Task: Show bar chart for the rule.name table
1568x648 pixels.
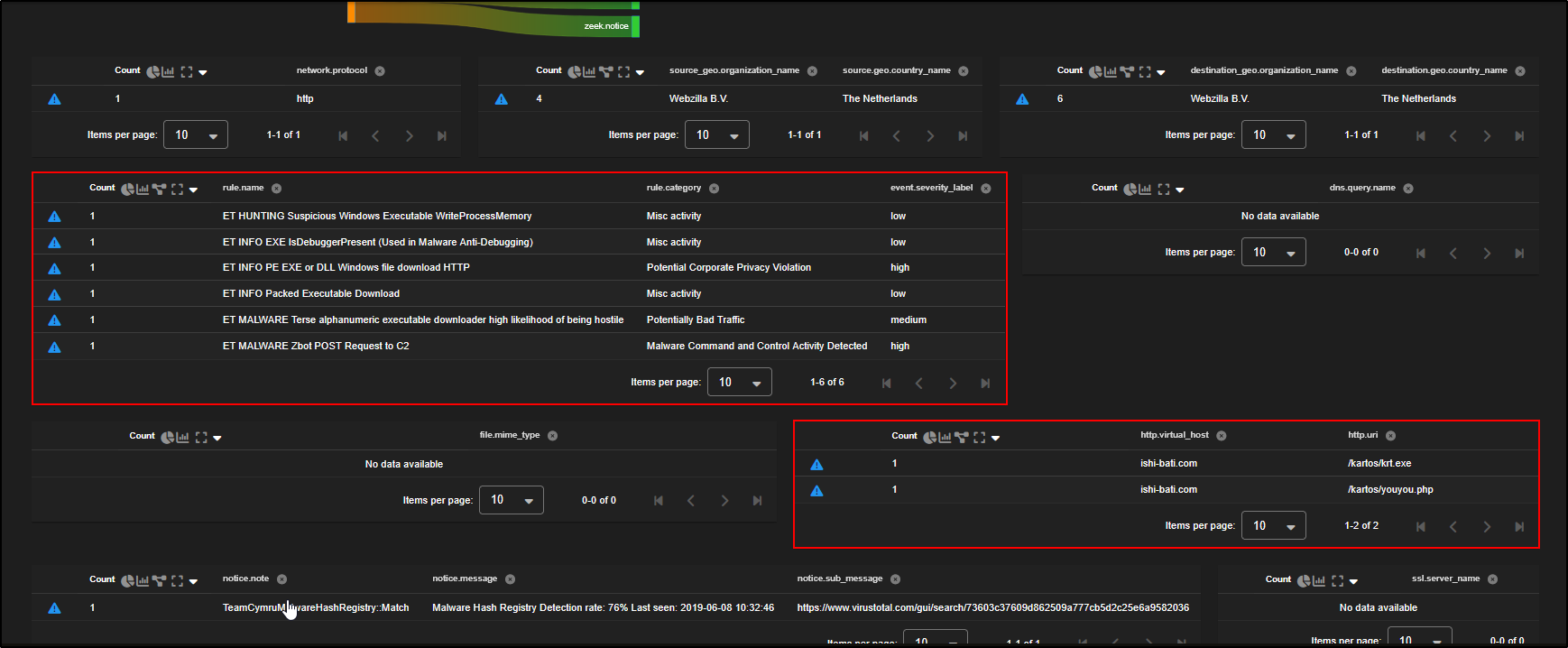Action: pos(142,189)
